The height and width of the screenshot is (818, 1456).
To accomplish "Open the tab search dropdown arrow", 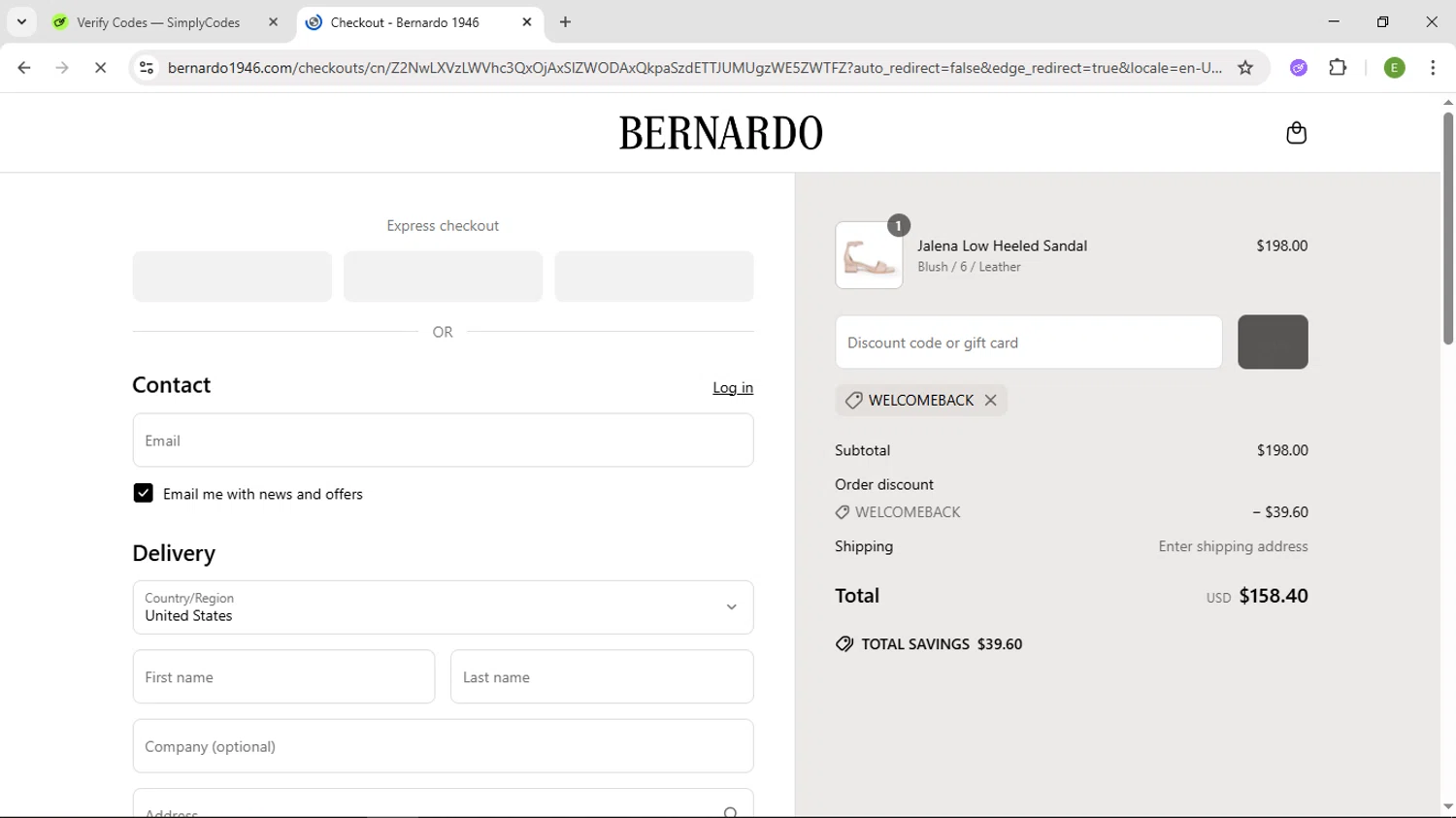I will click(x=21, y=21).
